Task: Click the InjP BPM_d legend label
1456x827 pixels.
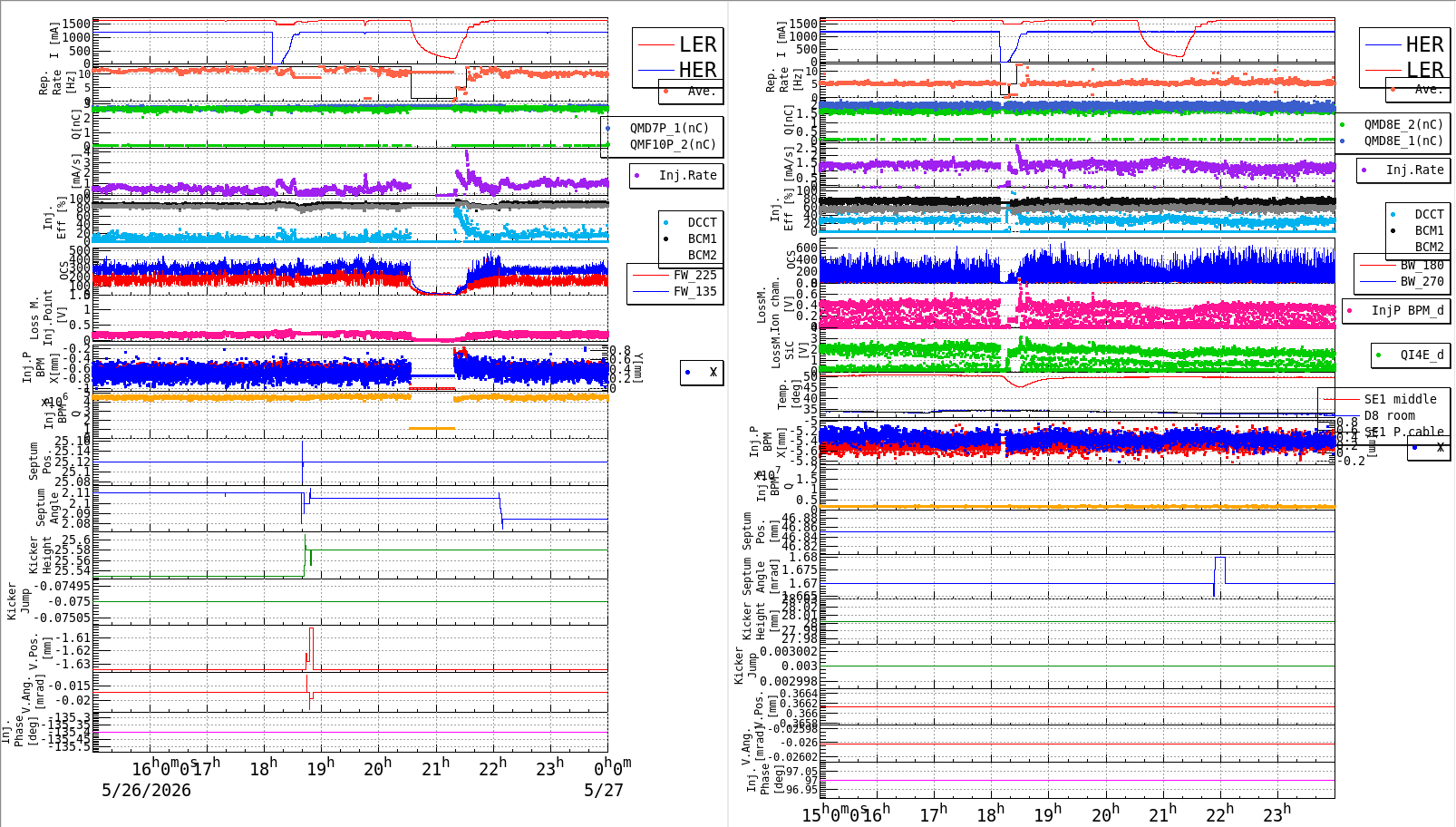Action: click(x=1407, y=310)
